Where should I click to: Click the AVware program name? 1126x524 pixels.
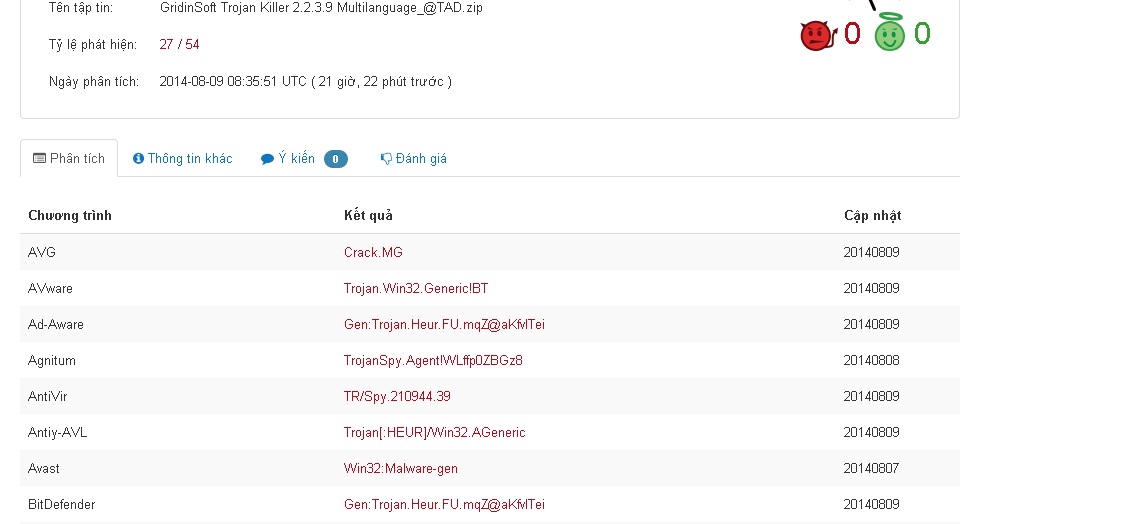(50, 289)
